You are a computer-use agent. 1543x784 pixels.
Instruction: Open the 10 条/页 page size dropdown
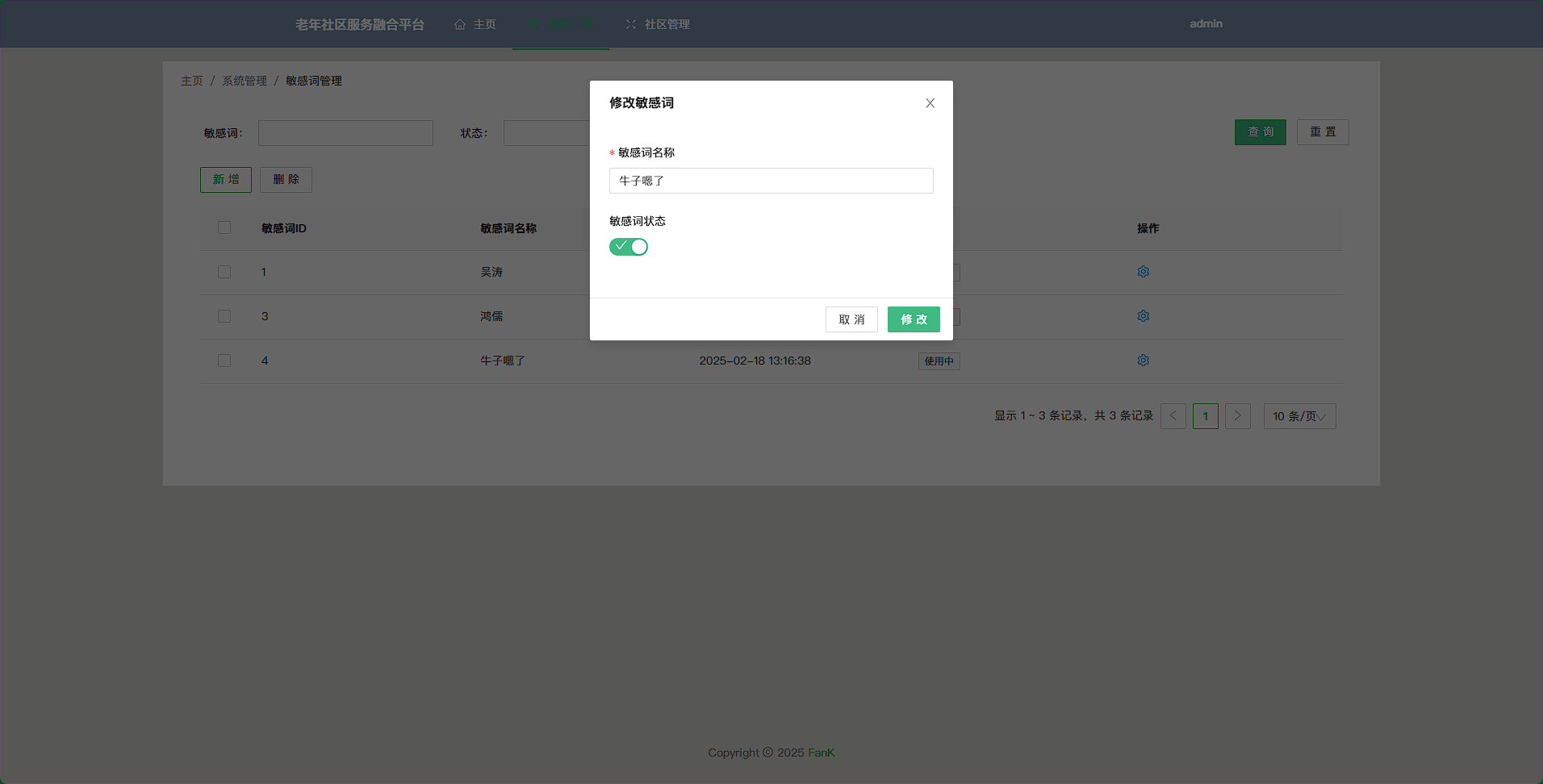(x=1299, y=416)
